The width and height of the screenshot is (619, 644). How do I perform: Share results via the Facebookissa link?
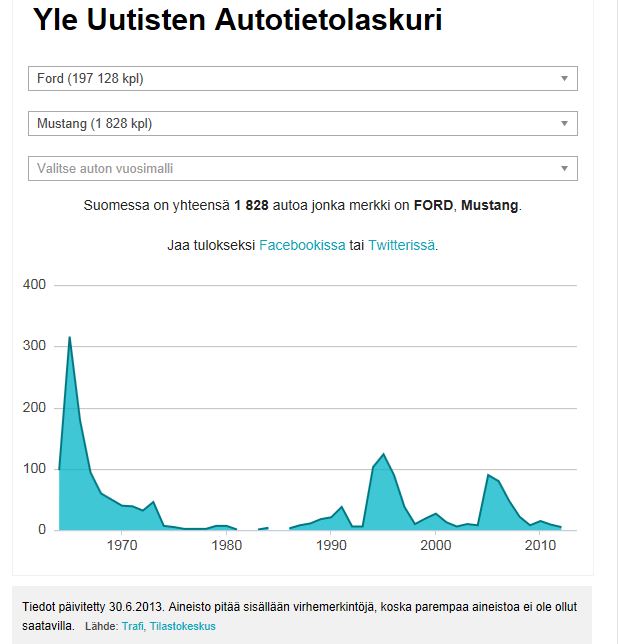coord(302,245)
